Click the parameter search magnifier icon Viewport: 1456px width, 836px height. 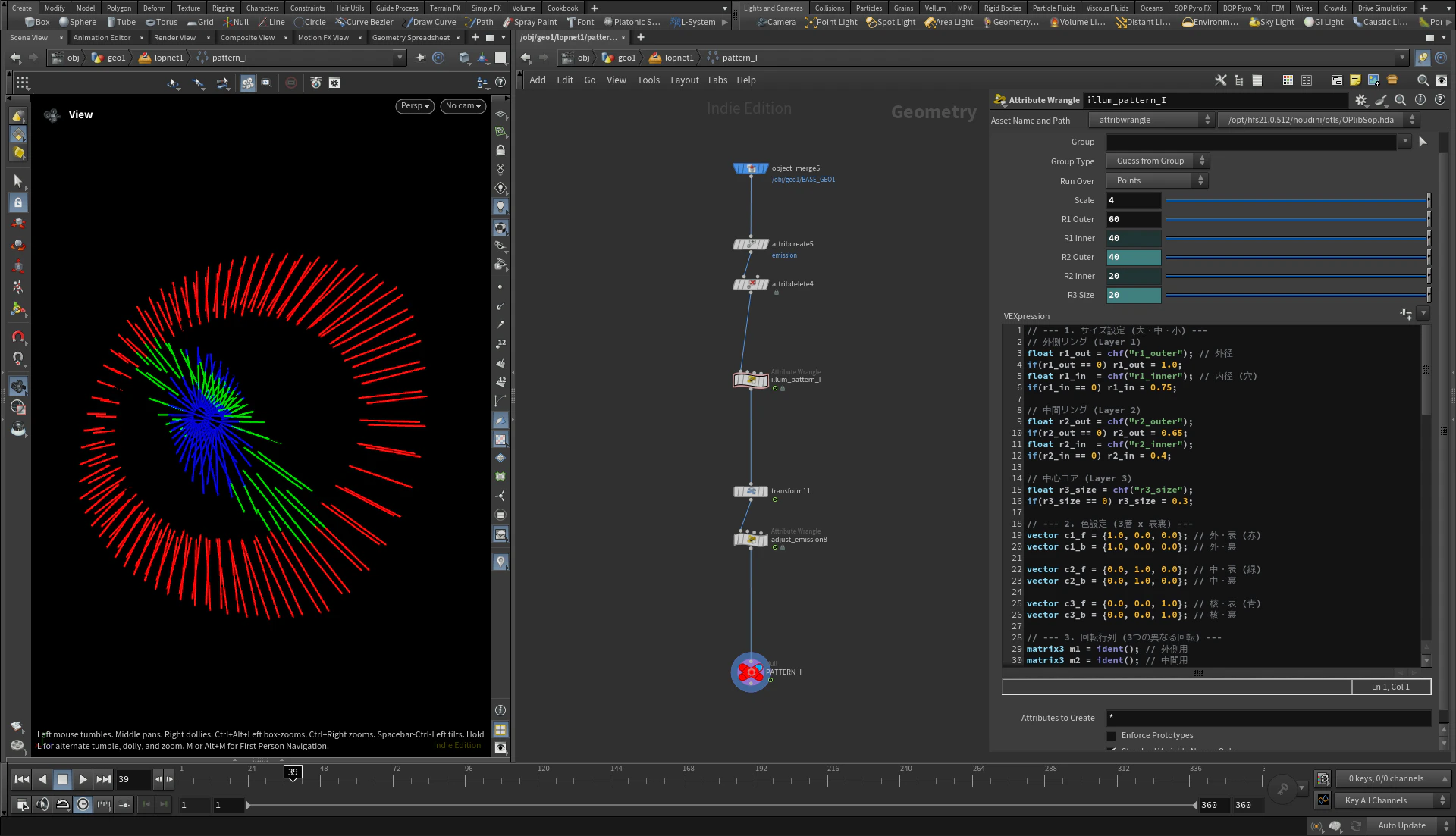click(1401, 100)
